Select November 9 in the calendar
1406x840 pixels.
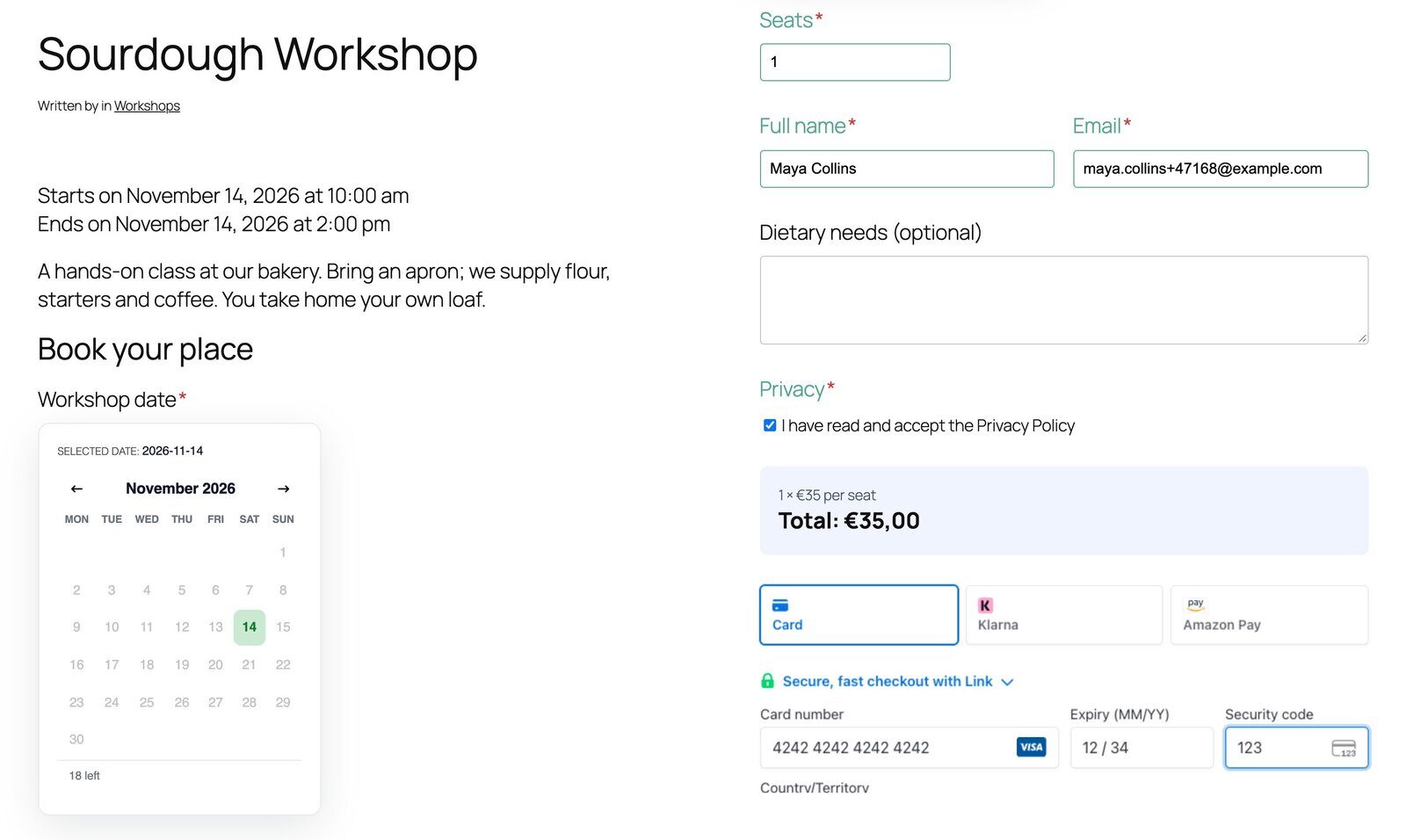[76, 627]
